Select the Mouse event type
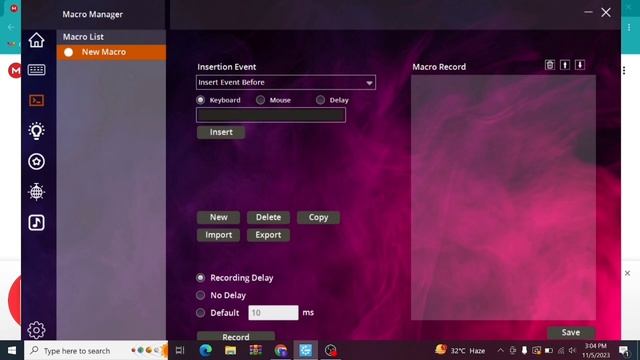This screenshot has width=640, height=360. 260,100
